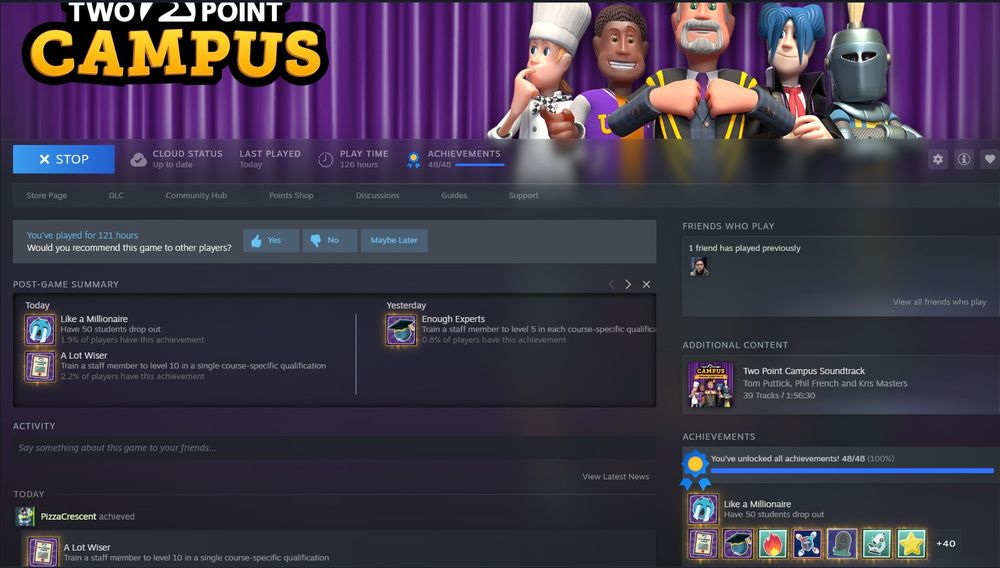Click certificate achievement icon in bottom row

703,544
